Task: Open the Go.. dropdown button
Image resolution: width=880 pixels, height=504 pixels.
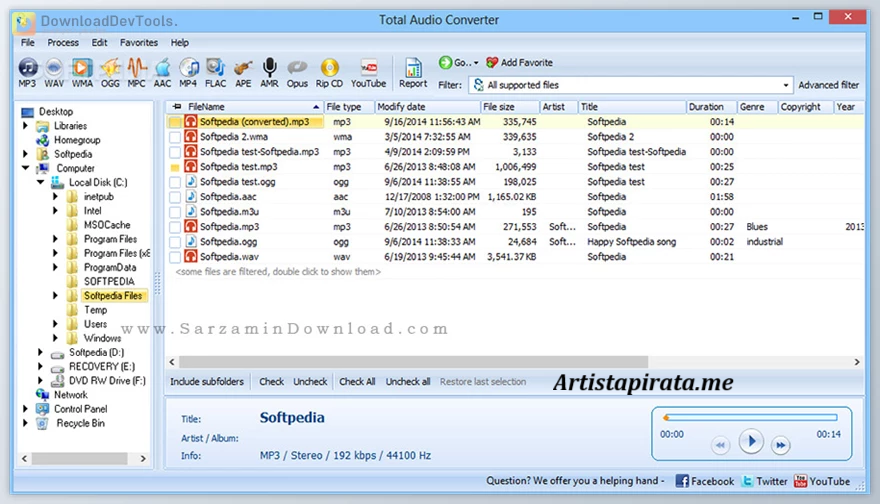Action: coord(459,62)
